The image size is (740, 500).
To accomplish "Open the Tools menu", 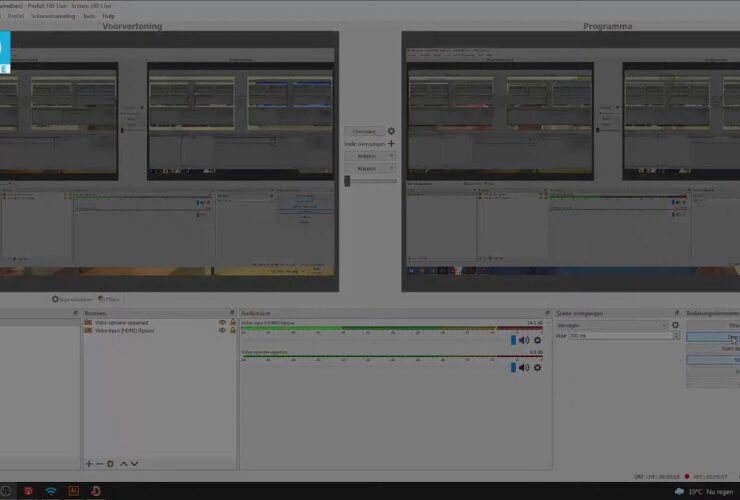I will pos(90,16).
